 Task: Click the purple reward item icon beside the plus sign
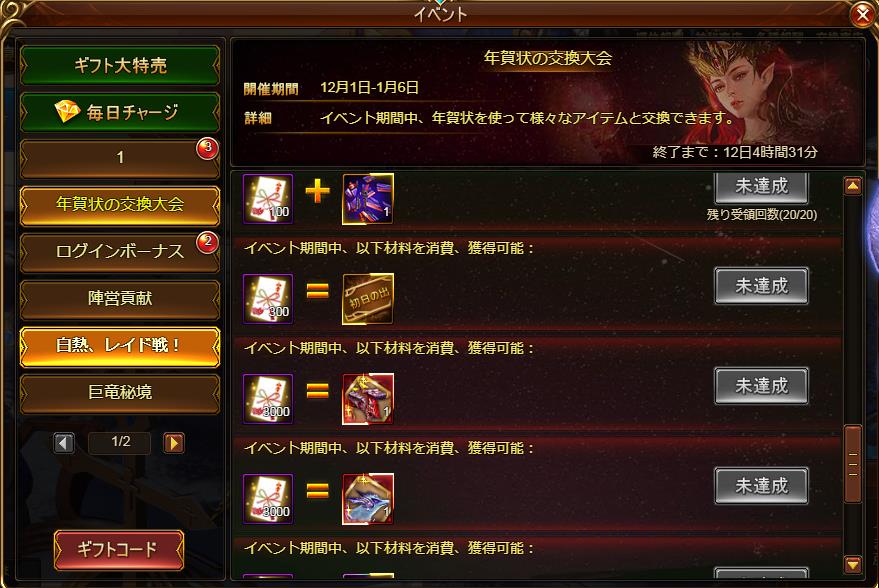(368, 198)
